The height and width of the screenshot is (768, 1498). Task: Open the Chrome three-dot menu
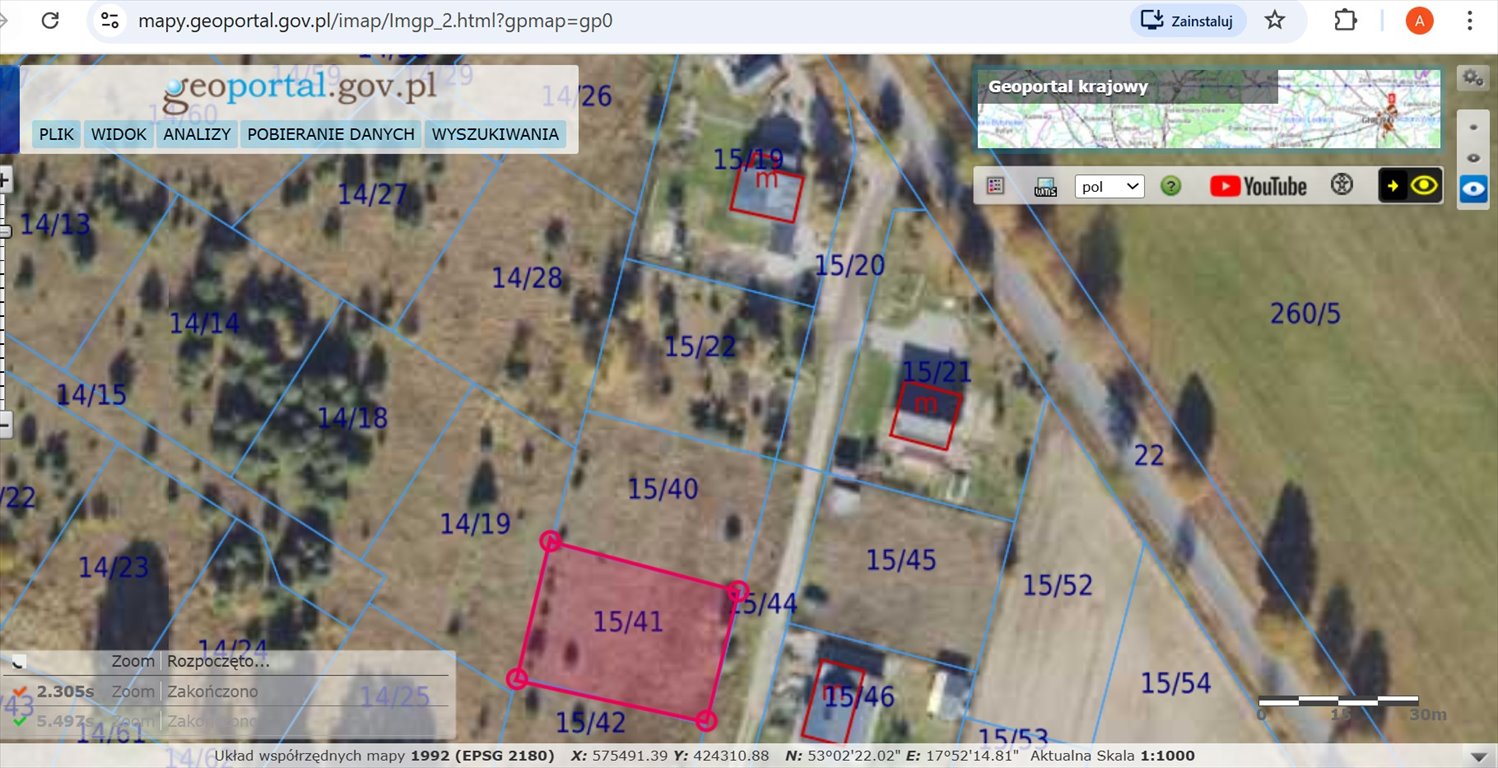click(x=1470, y=20)
